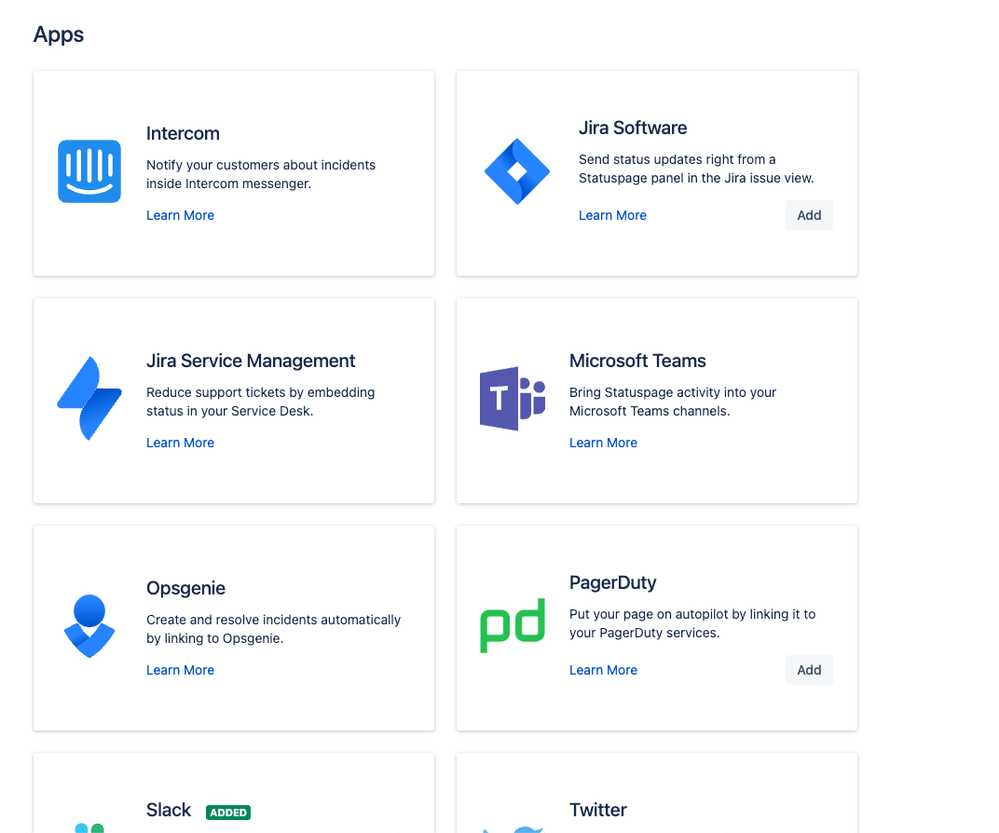999x833 pixels.
Task: Click the Slack card title
Action: pyautogui.click(x=168, y=810)
